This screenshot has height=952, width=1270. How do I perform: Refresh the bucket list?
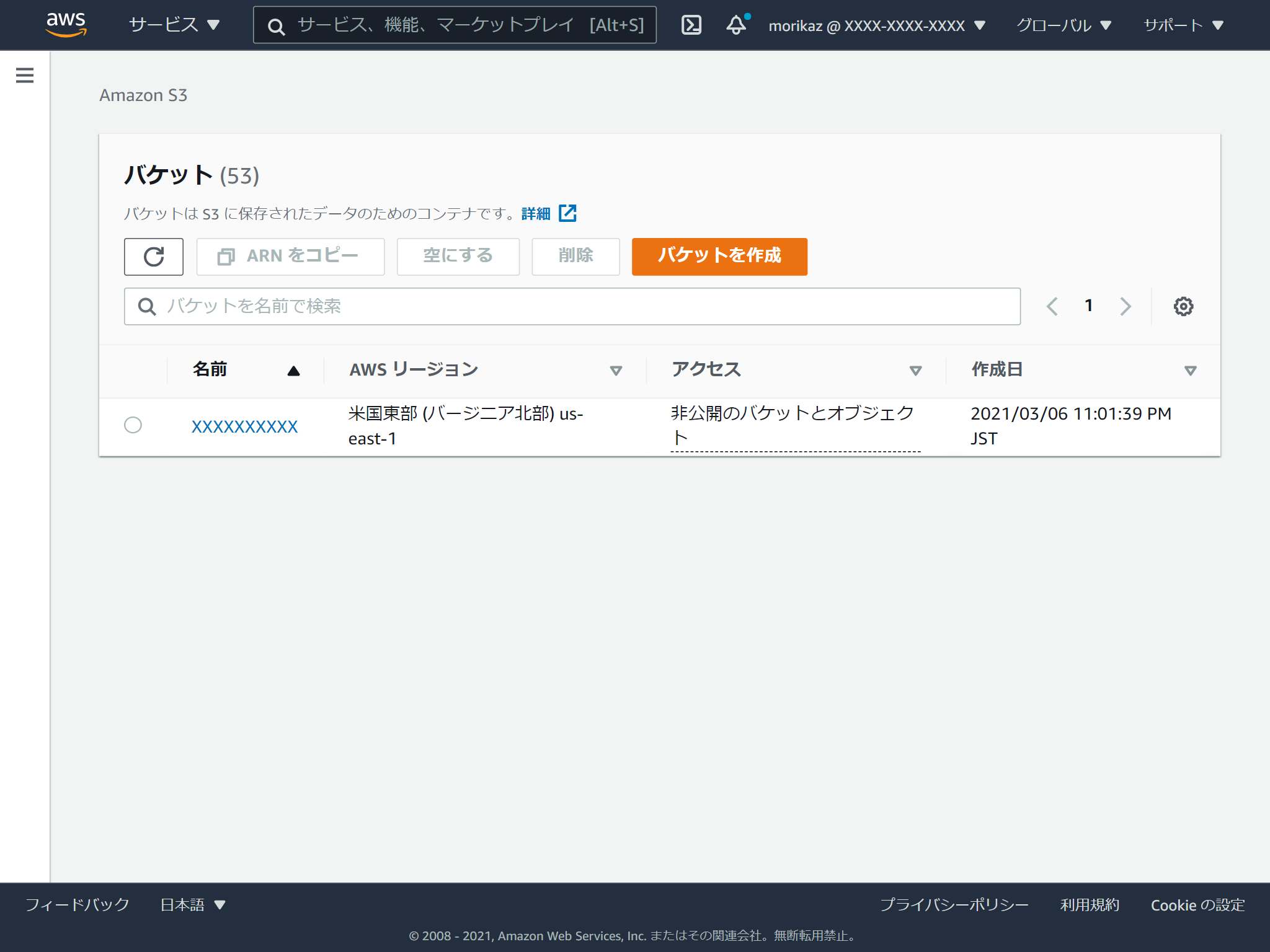tap(153, 256)
